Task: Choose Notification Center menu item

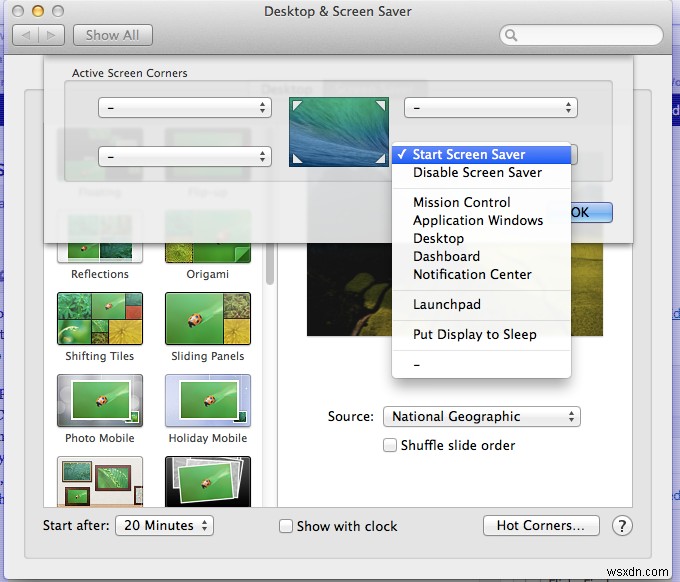Action: tap(481, 275)
